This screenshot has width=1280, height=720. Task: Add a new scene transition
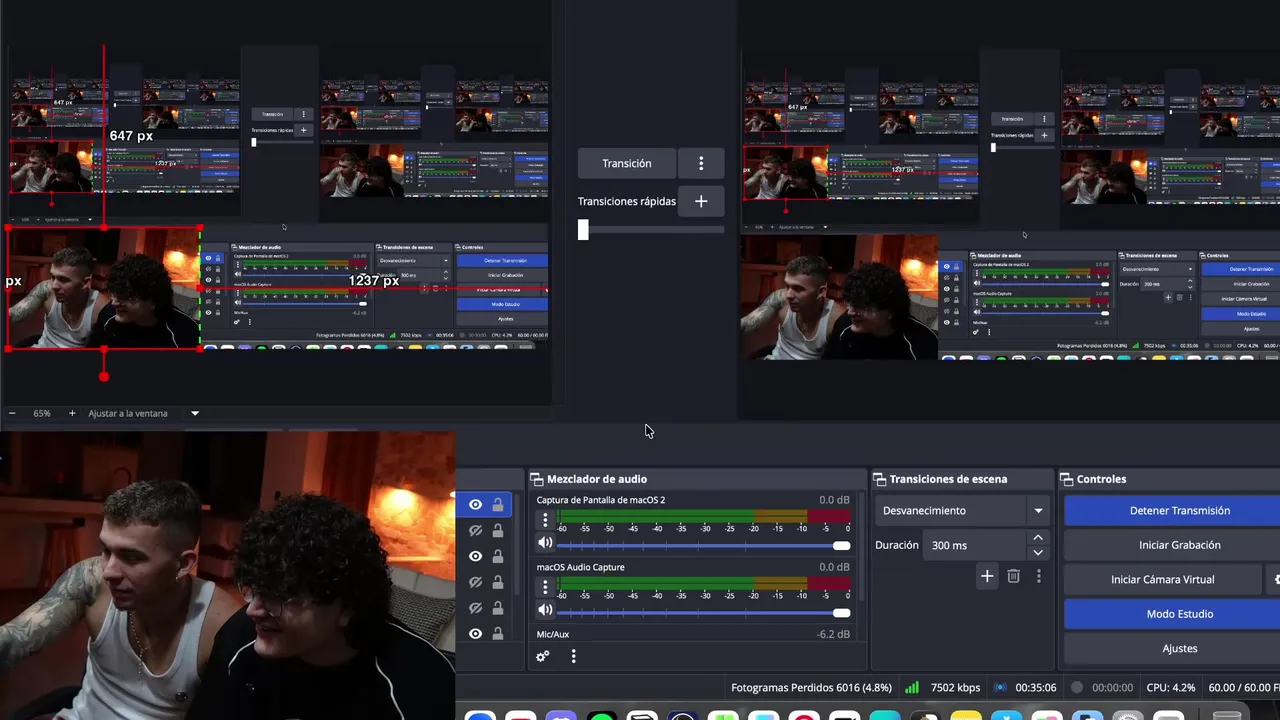pos(987,576)
